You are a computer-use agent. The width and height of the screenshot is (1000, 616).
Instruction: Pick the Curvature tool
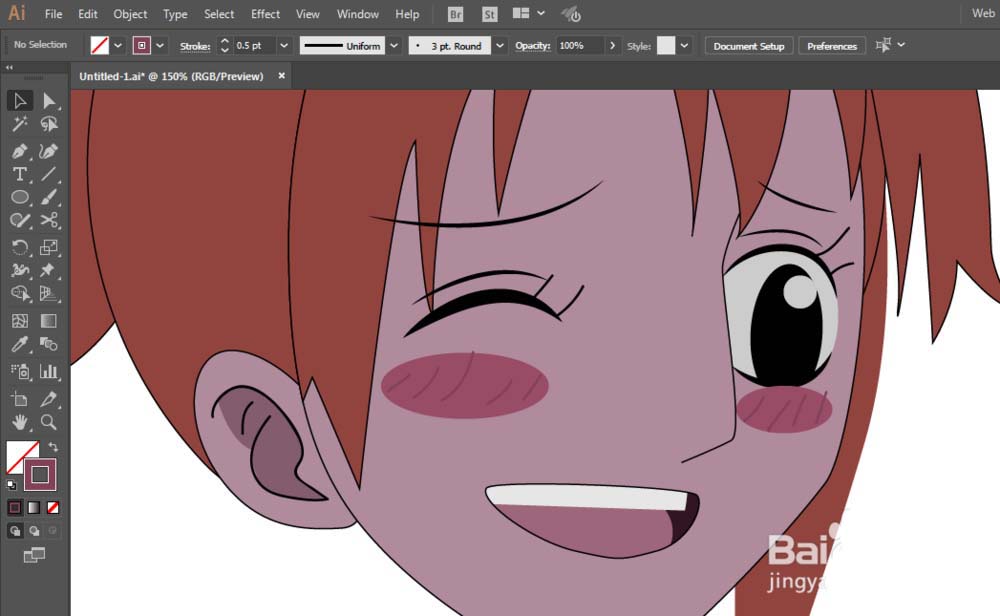point(48,151)
